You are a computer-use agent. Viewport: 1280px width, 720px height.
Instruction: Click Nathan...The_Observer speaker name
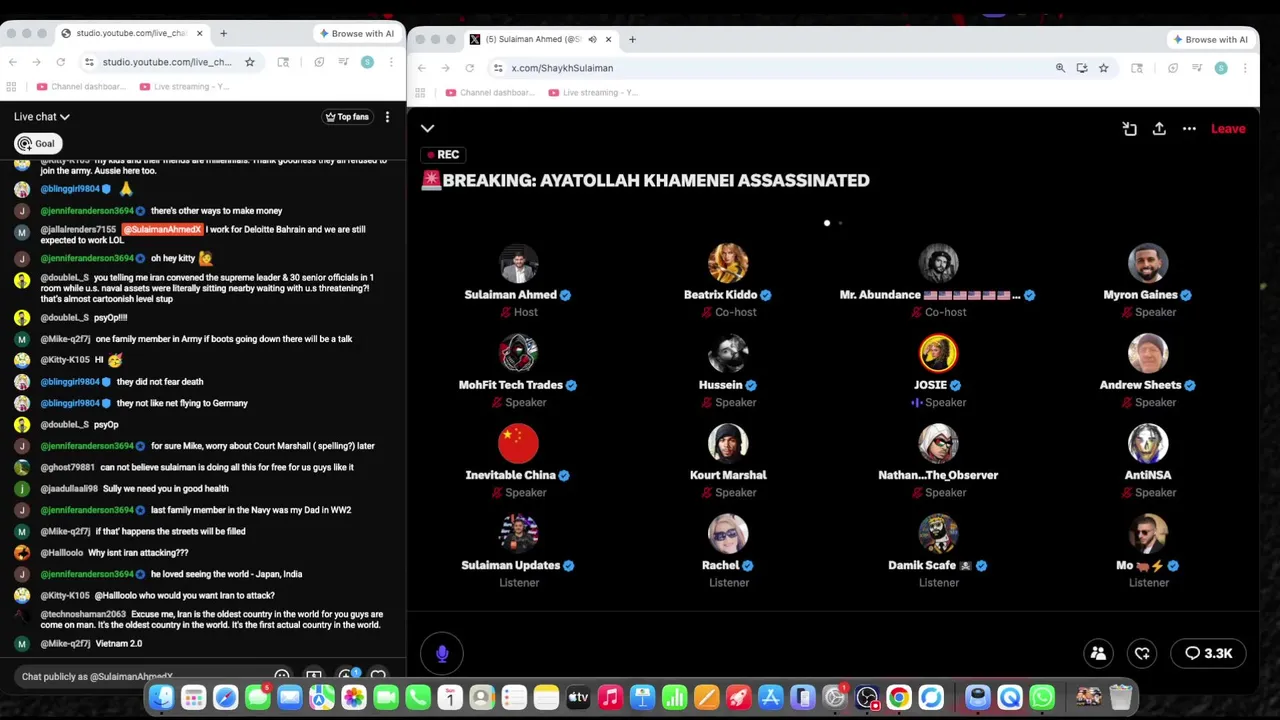click(938, 475)
